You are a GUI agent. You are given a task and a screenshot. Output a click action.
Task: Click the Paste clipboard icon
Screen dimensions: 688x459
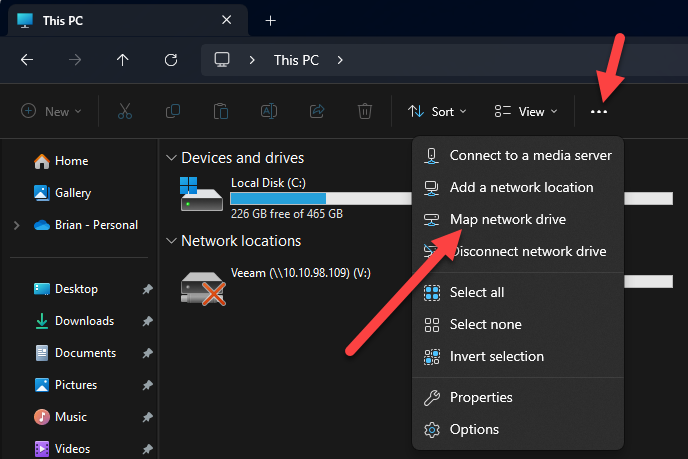tap(221, 112)
